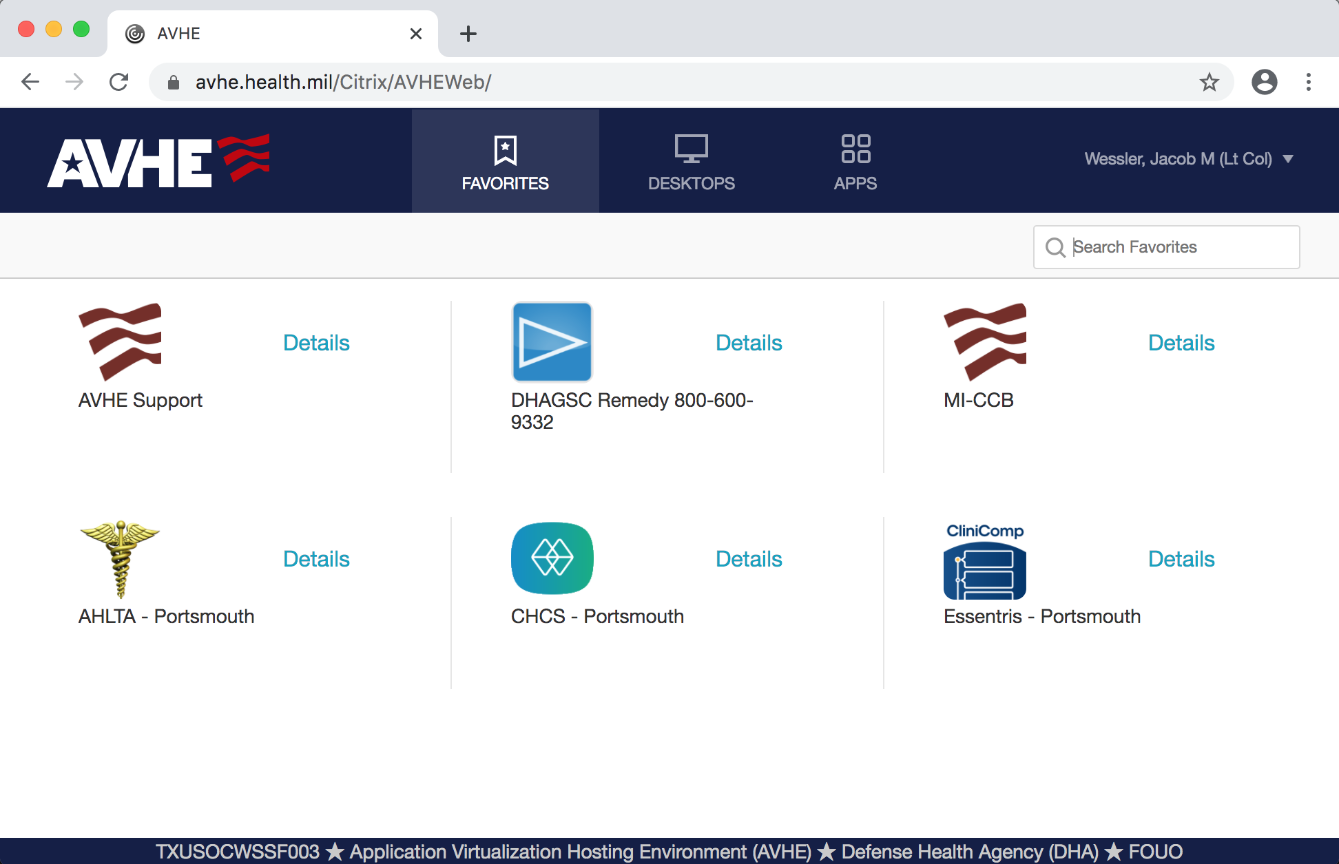The image size is (1339, 864).
Task: Switch to the APPS tab
Action: pos(856,161)
